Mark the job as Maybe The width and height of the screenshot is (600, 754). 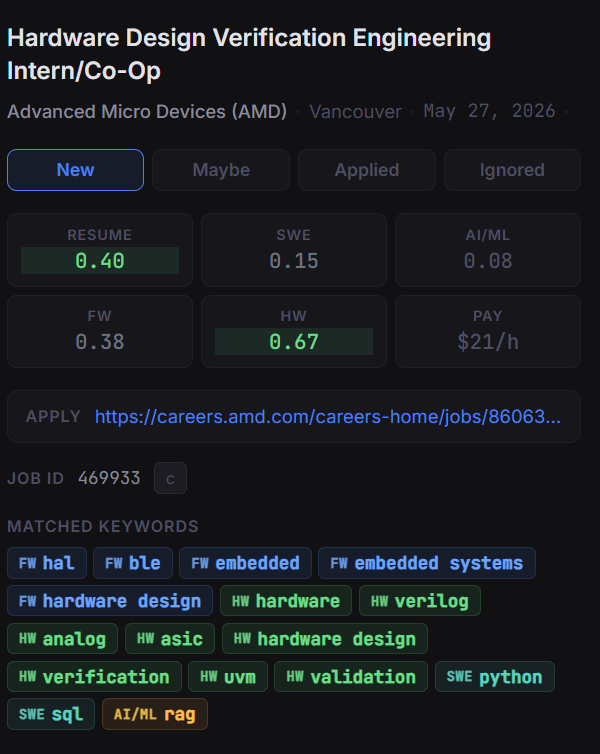click(x=221, y=170)
